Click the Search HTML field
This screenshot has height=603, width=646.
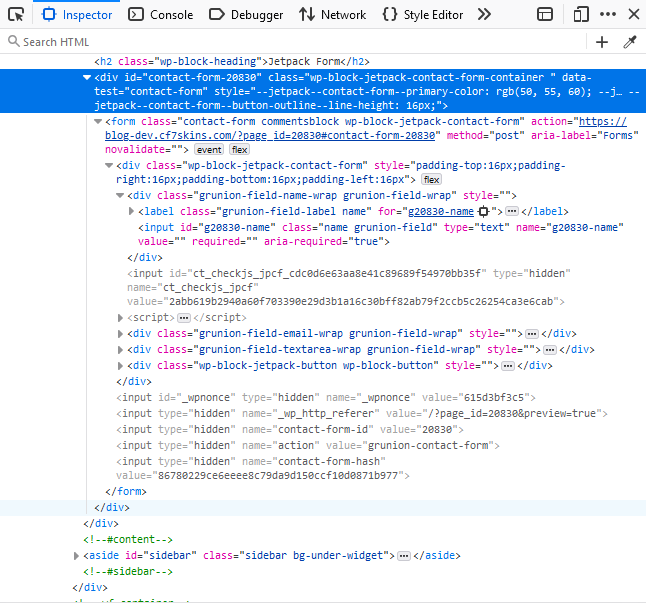coord(290,42)
